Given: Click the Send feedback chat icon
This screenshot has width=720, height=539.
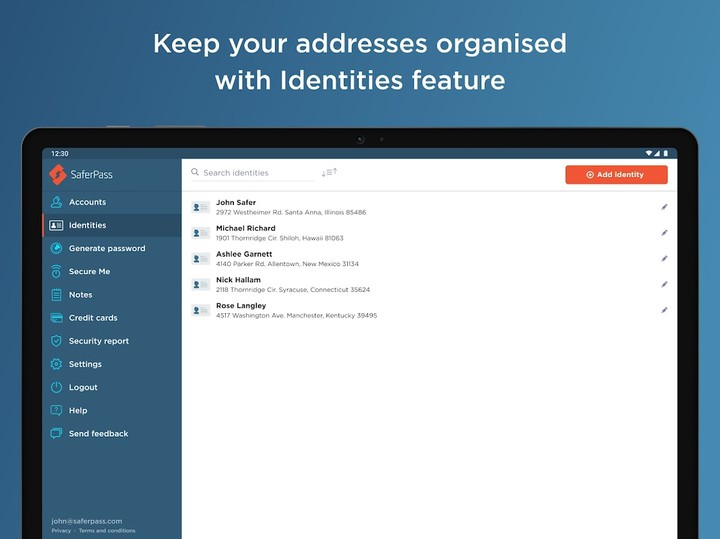Looking at the screenshot, I should [56, 433].
